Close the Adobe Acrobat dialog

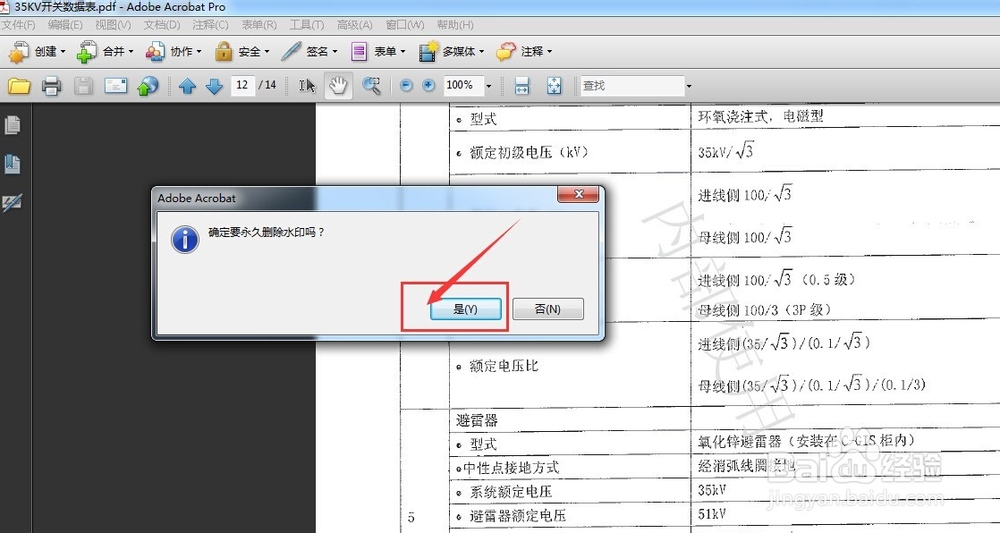click(578, 194)
